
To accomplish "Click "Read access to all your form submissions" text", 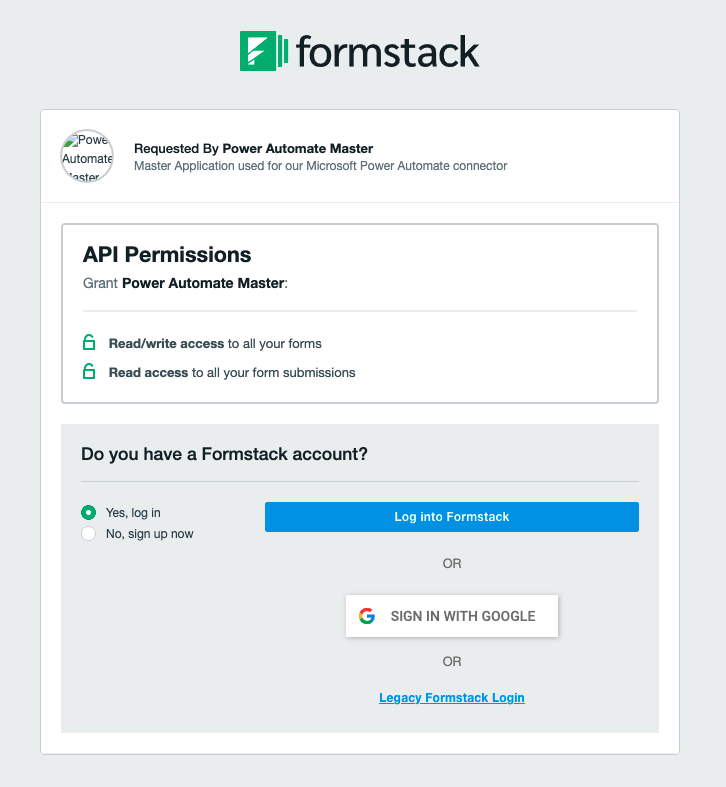I will pyautogui.click(x=232, y=373).
